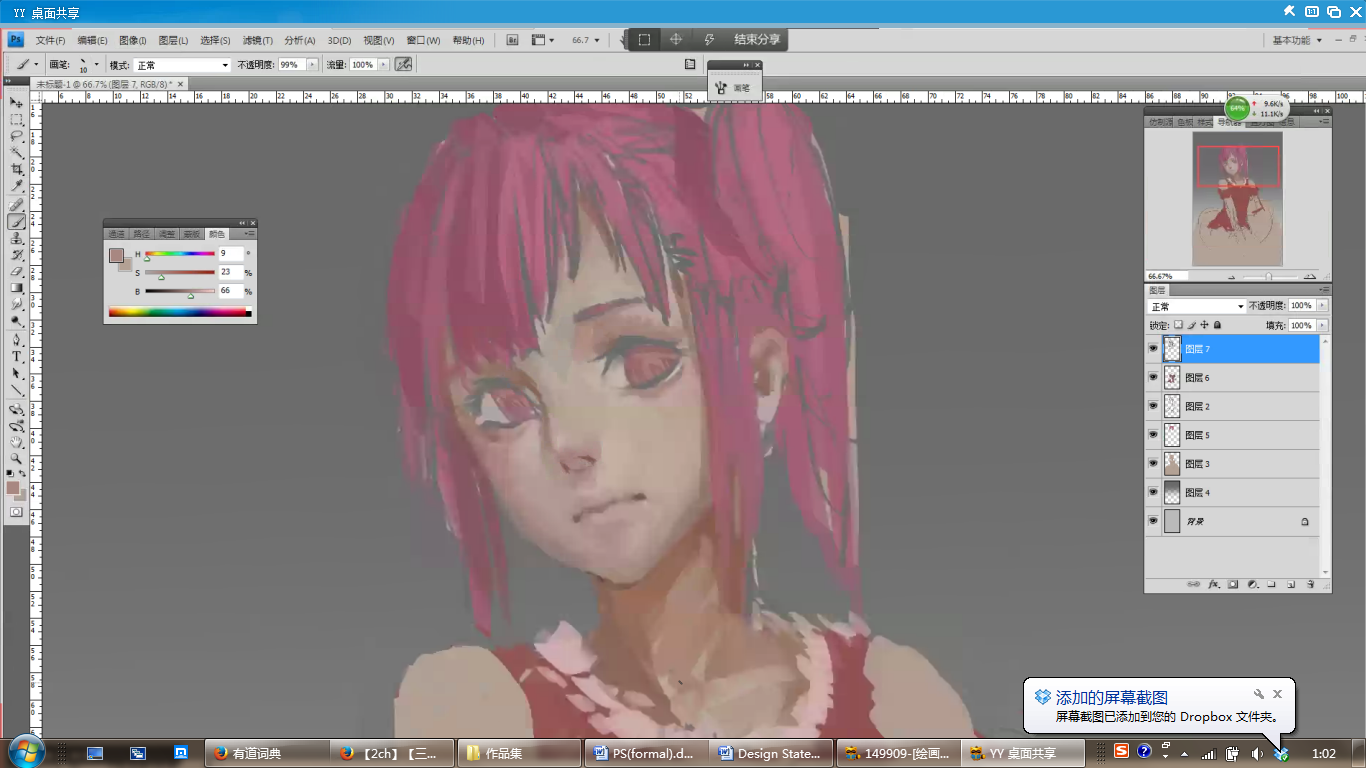The image size is (1366, 768).
Task: Open the 滤镜(T) menu
Action: tap(258, 40)
